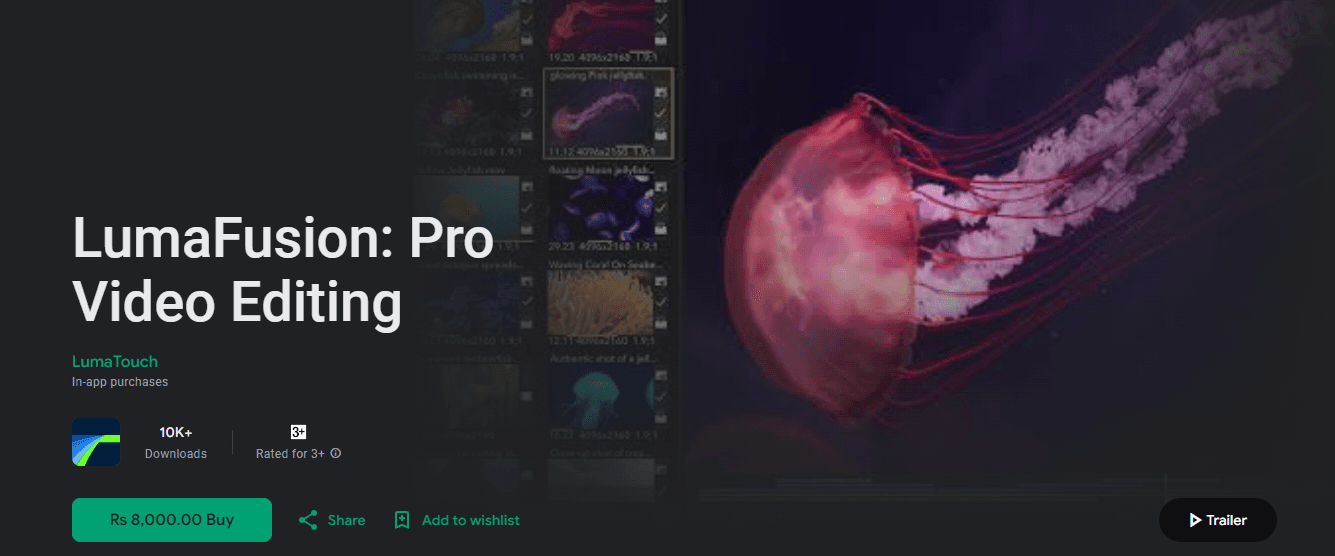Select the blue moon jellyfish thumbnail
The image size is (1335, 556).
coord(599,209)
